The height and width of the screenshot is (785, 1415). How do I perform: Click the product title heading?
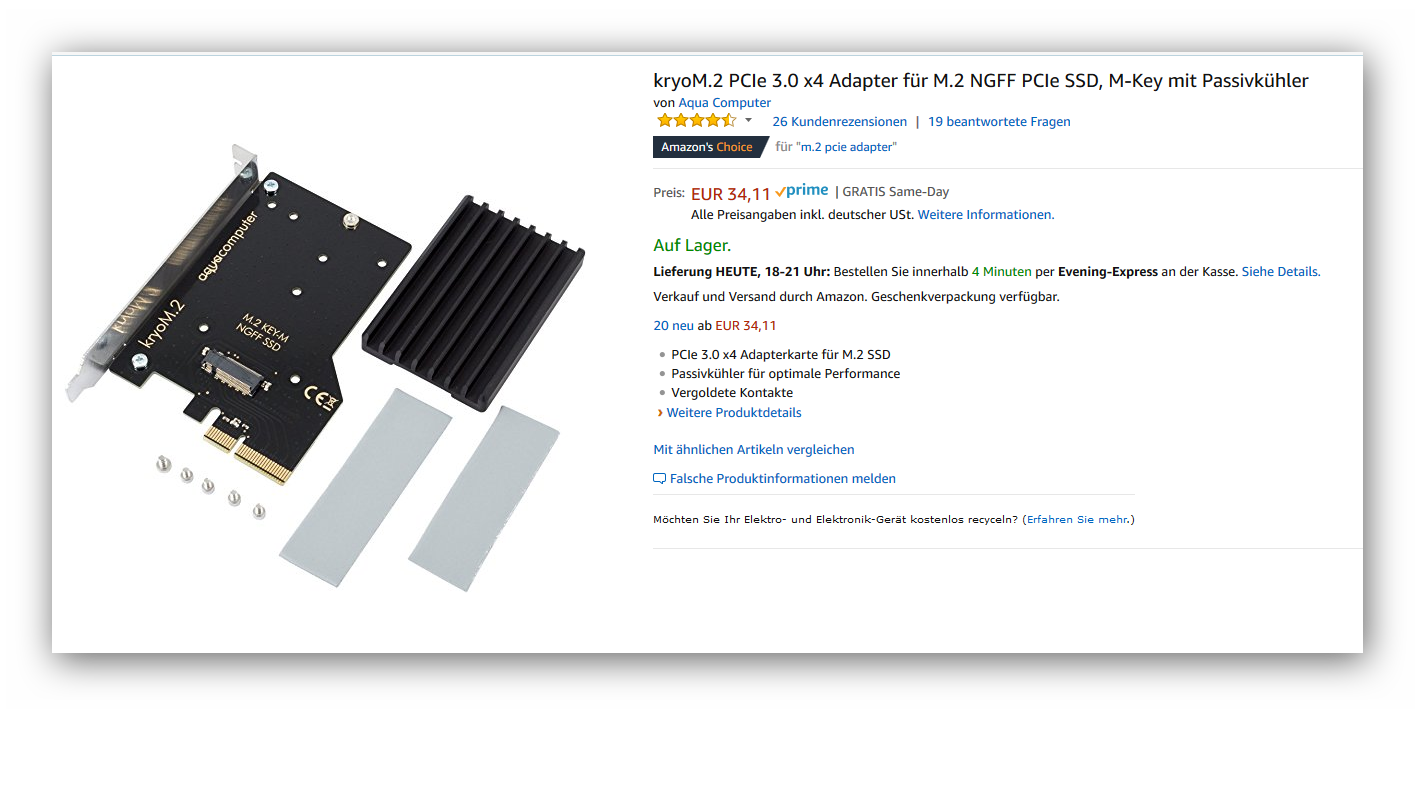click(x=981, y=80)
